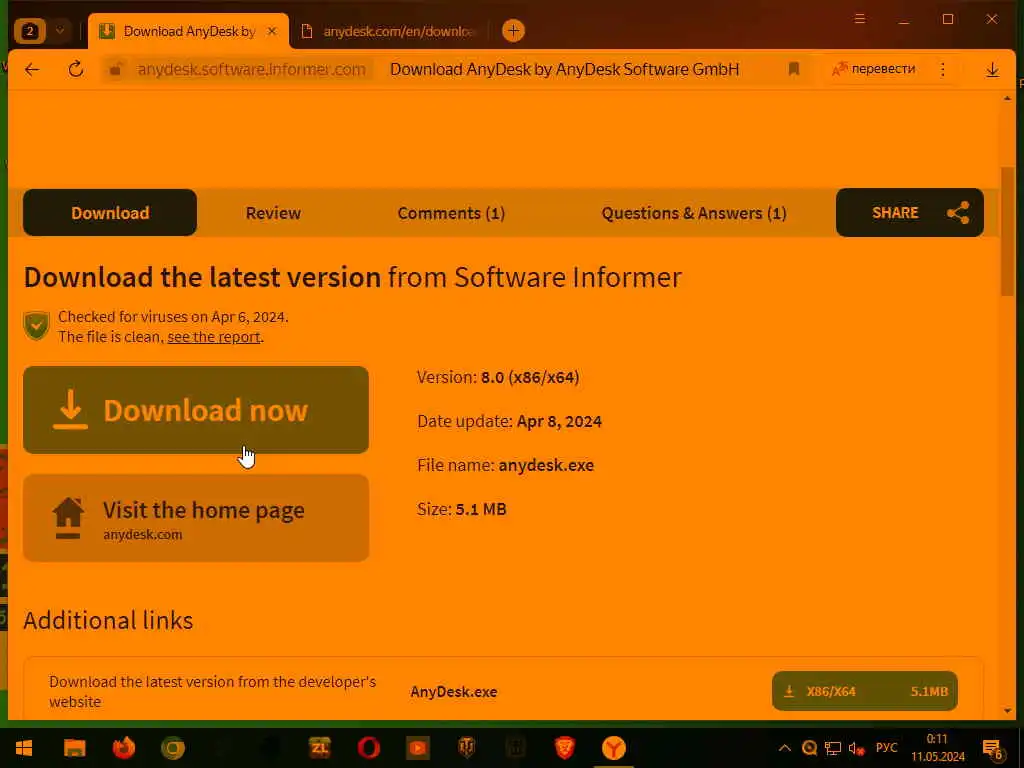Click the 'File name: anydesk.exe' text

(x=505, y=465)
